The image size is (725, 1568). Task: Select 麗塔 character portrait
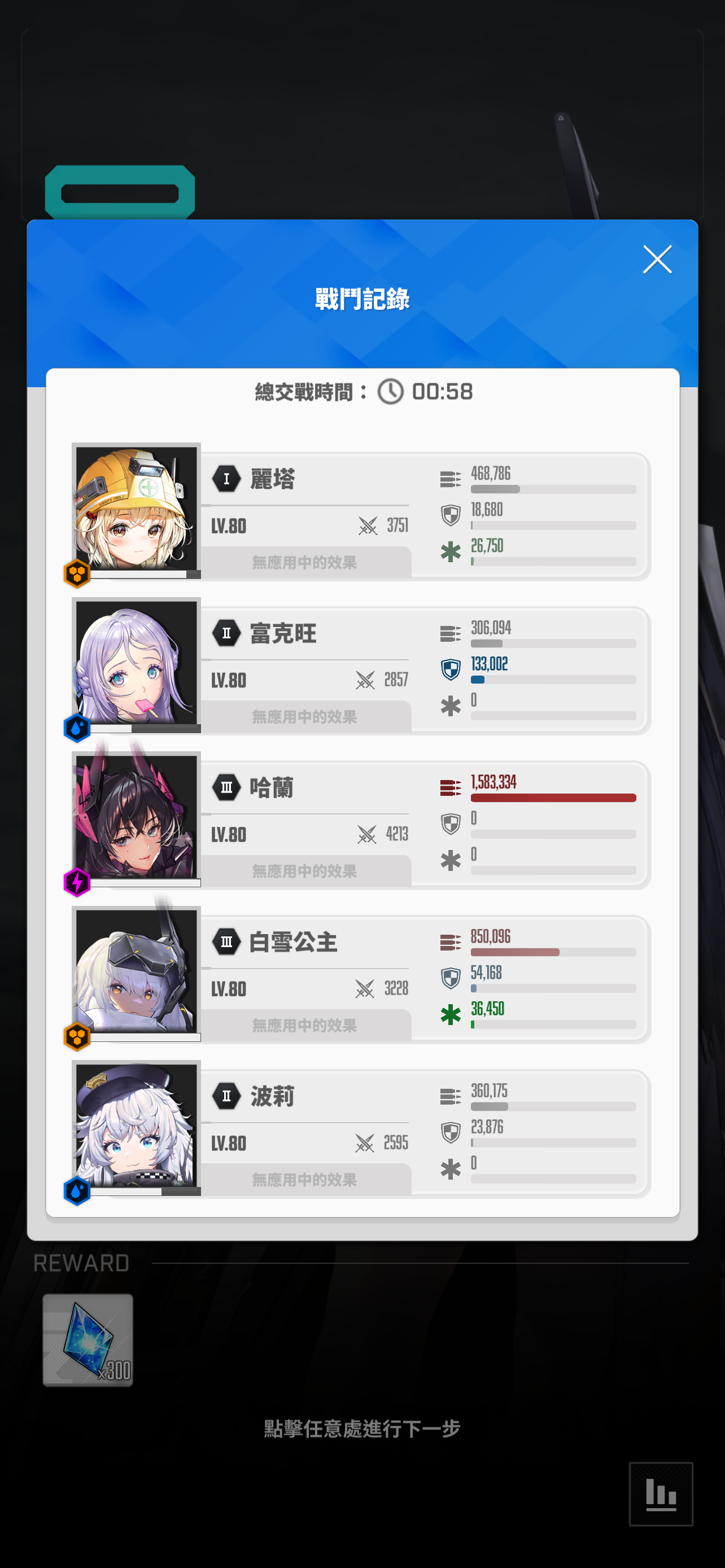(x=136, y=508)
